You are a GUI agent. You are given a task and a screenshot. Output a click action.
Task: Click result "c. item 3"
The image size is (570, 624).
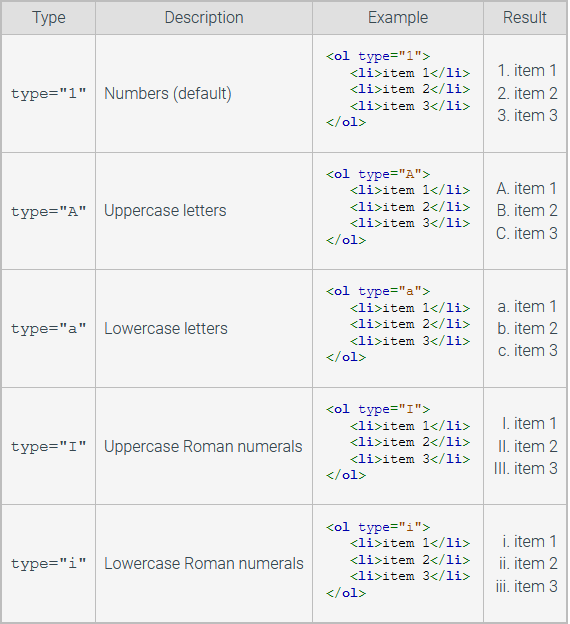tap(527, 351)
